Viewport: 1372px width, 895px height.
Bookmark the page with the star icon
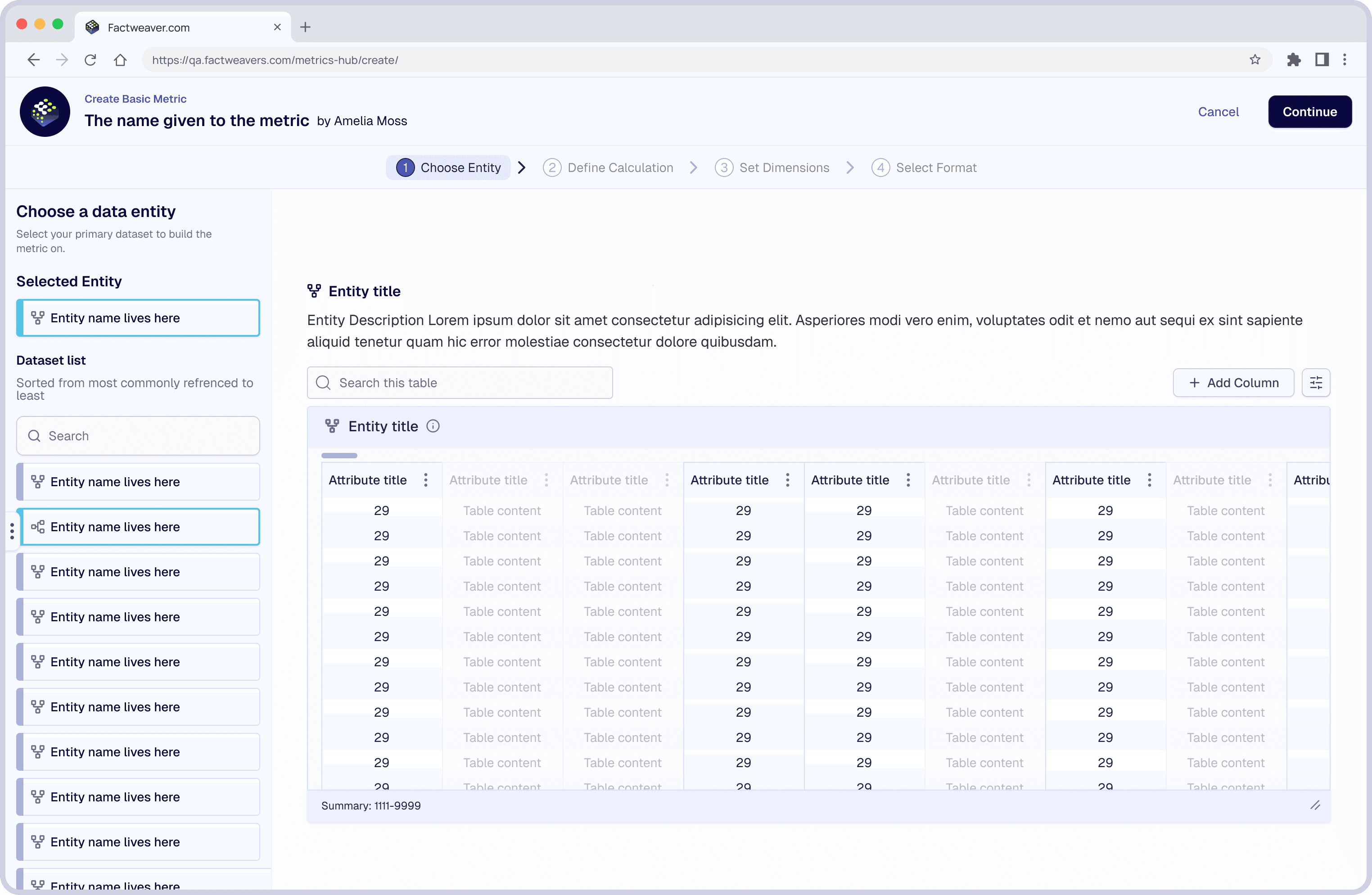1255,60
